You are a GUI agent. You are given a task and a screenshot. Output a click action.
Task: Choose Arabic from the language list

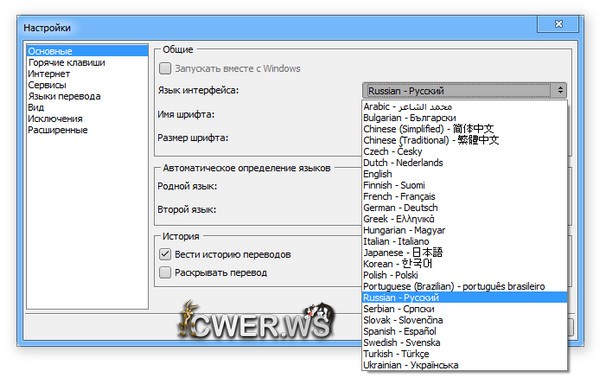464,106
